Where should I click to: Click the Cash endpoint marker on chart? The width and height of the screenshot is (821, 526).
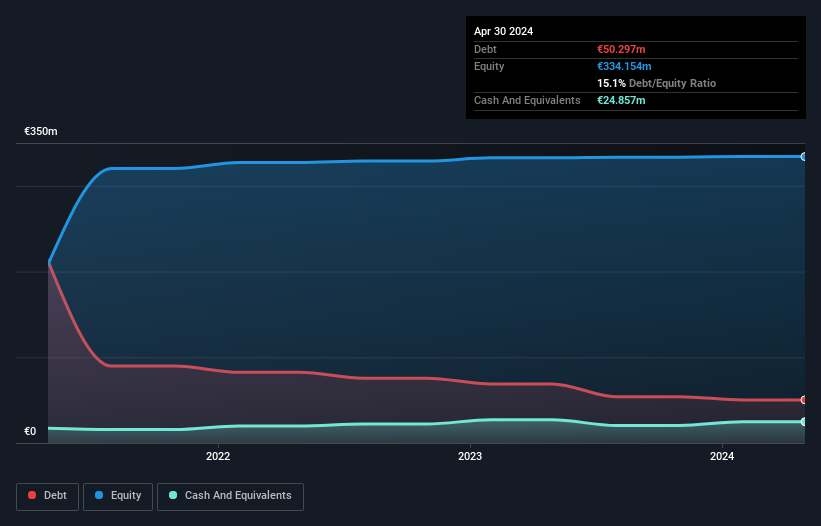click(x=804, y=421)
